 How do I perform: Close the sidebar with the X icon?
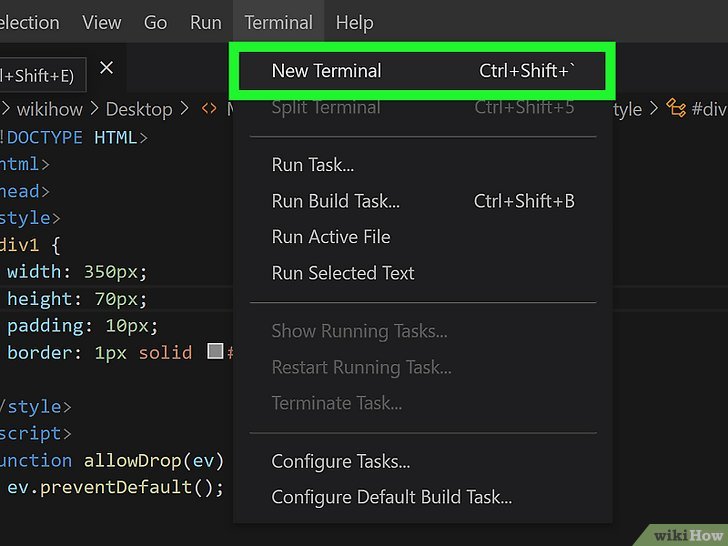[x=106, y=68]
